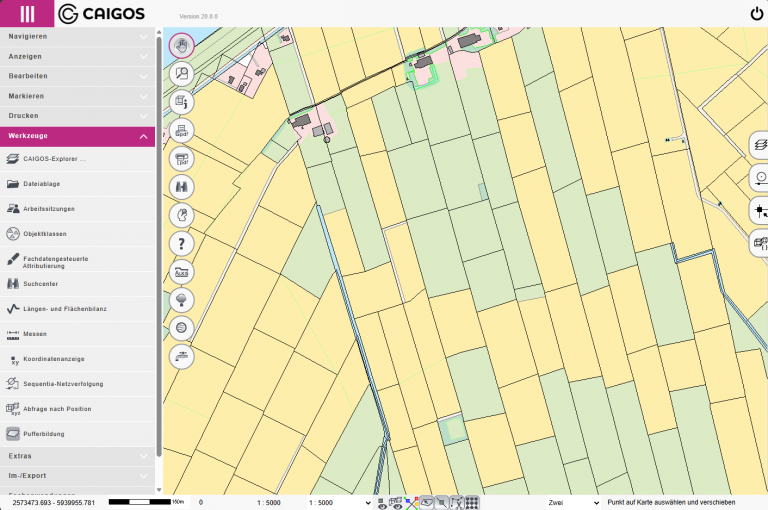
Task: Expand the Extras section
Action: click(x=77, y=456)
